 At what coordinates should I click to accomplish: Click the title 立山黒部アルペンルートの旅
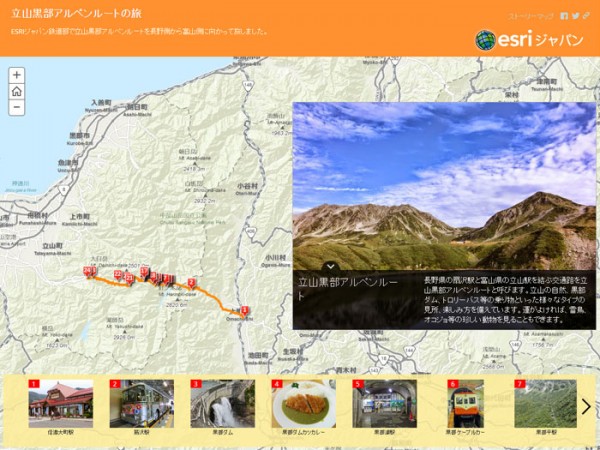click(77, 13)
